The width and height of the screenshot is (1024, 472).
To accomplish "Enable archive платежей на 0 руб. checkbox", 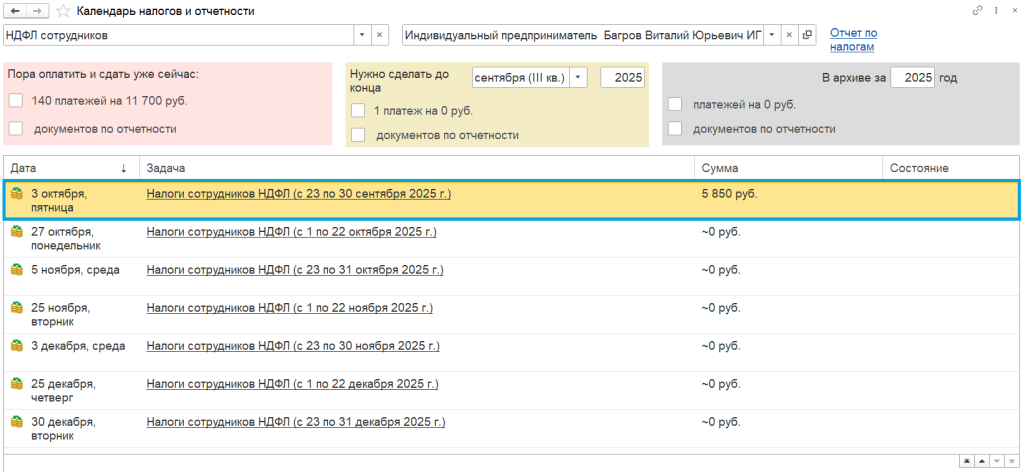I will pyautogui.click(x=675, y=104).
